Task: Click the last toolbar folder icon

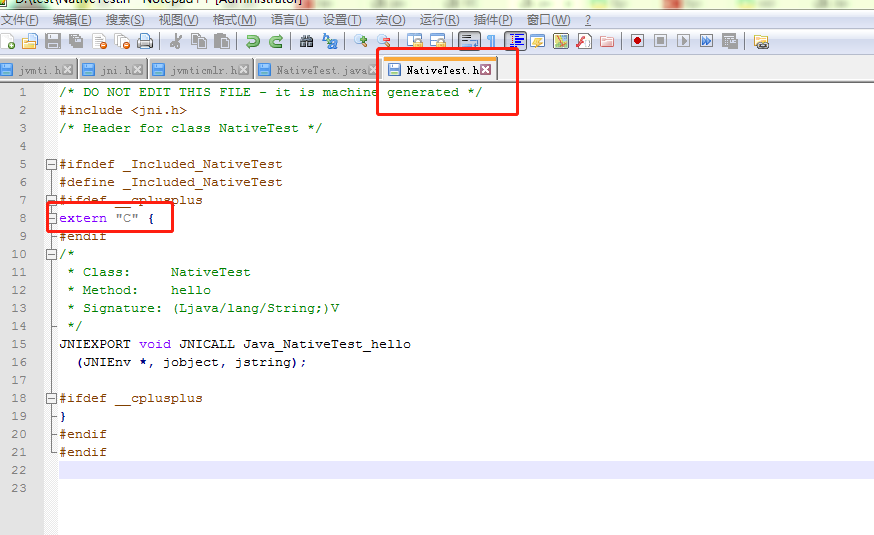Action: (761, 41)
